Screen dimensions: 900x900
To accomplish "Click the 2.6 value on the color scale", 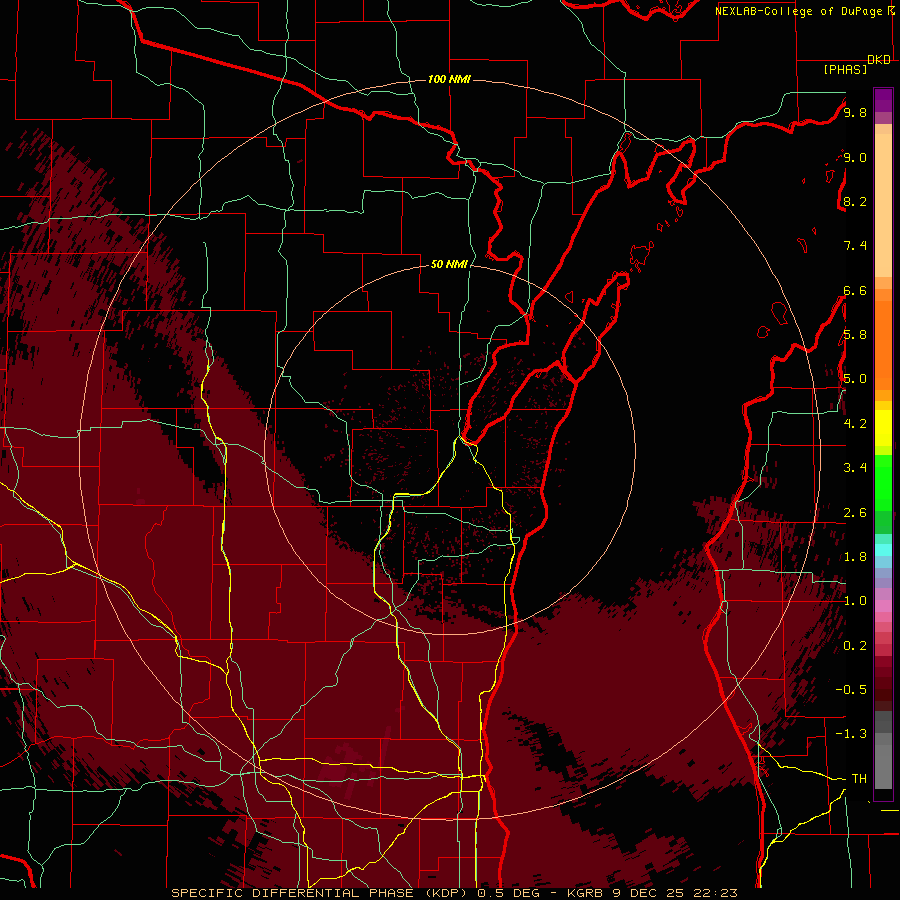I will tap(855, 512).
